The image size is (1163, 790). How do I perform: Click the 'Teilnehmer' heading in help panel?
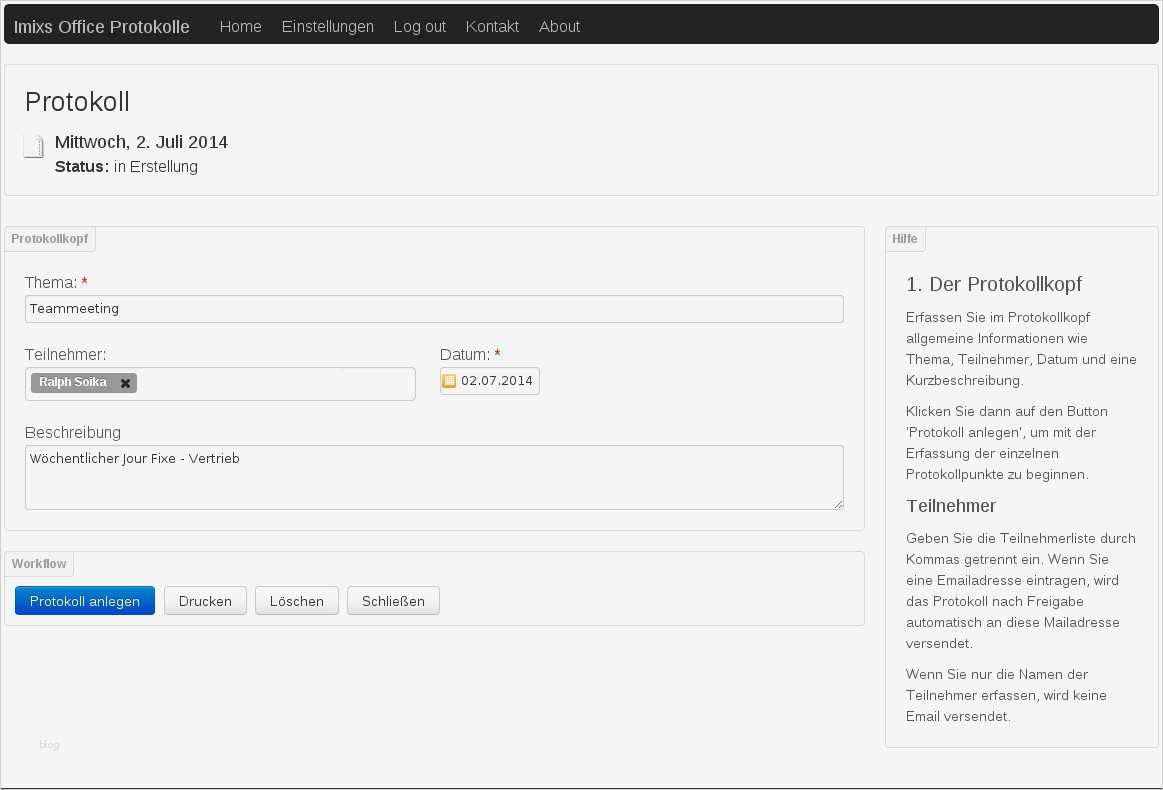tap(951, 506)
